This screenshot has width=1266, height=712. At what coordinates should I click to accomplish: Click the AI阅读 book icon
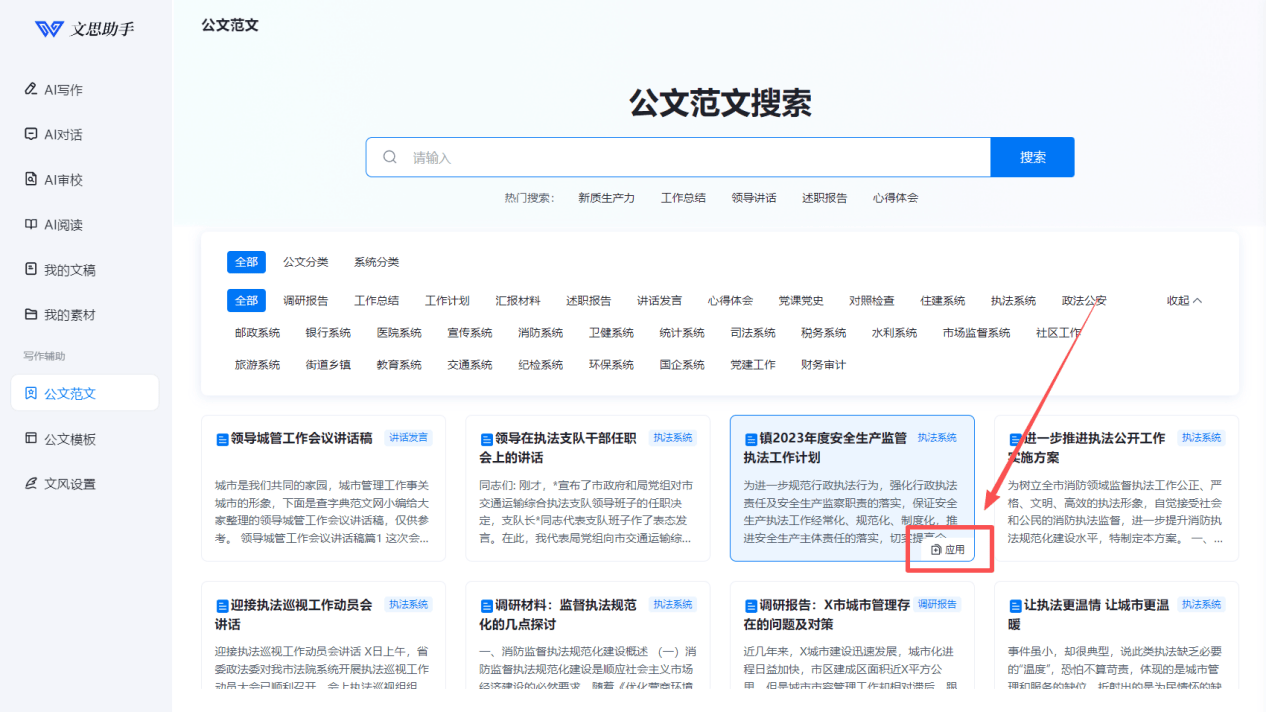coord(31,225)
